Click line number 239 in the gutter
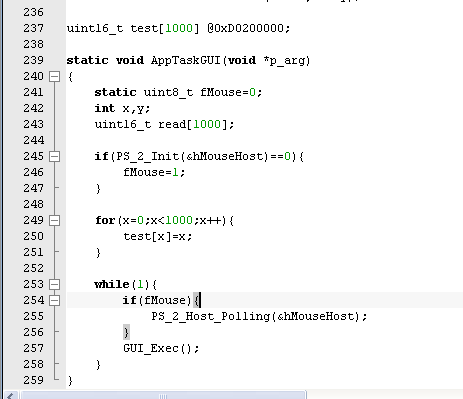463x399 pixels. 33,60
